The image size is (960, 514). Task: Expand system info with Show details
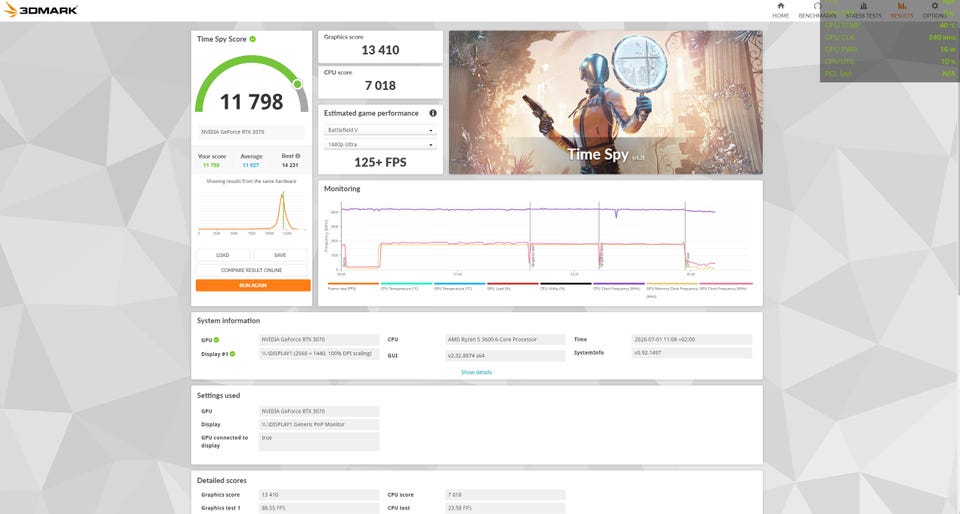pos(476,372)
